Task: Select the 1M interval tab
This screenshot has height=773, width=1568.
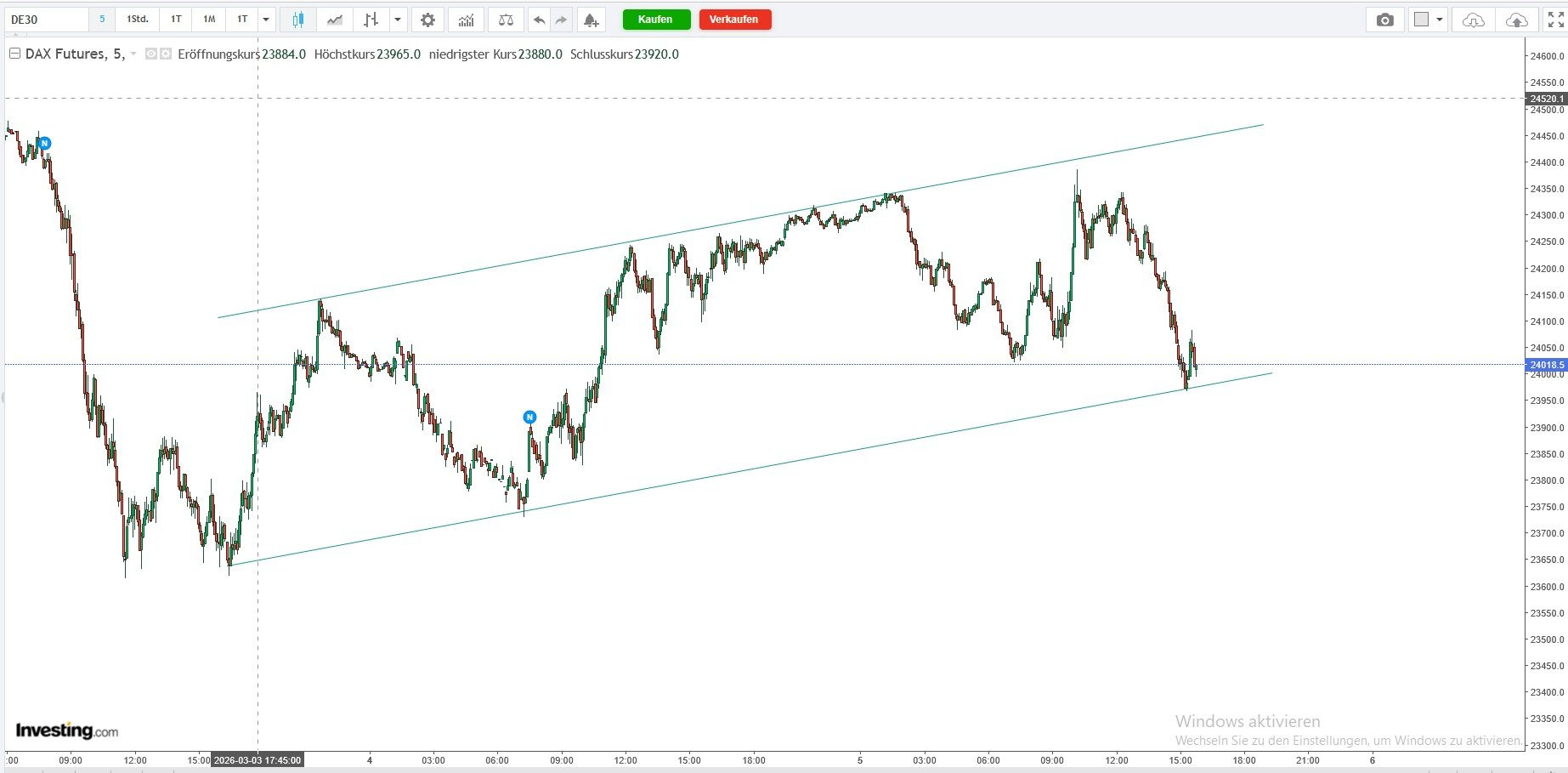Action: tap(209, 20)
